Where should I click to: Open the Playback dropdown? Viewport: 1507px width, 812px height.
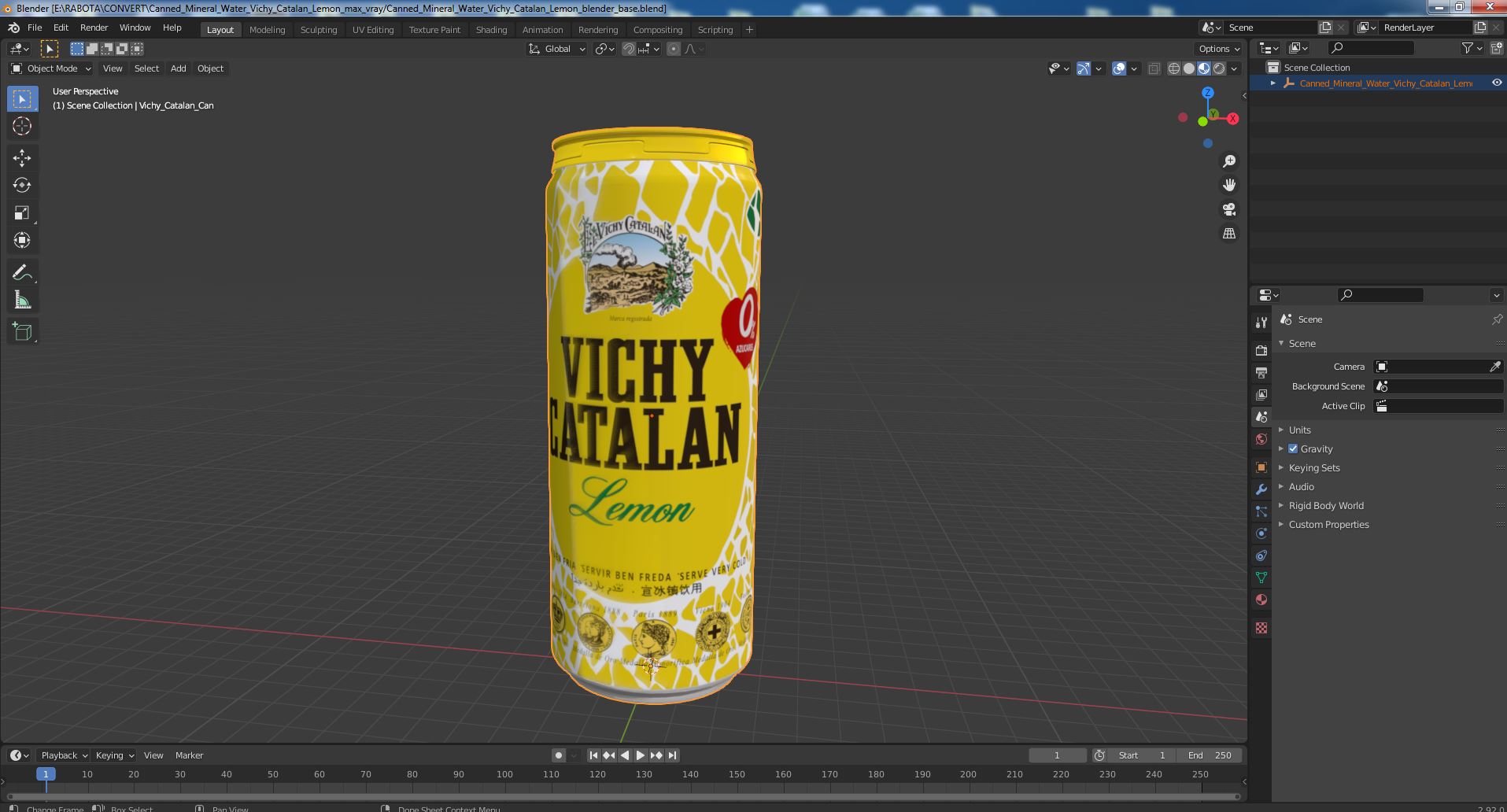click(x=64, y=755)
